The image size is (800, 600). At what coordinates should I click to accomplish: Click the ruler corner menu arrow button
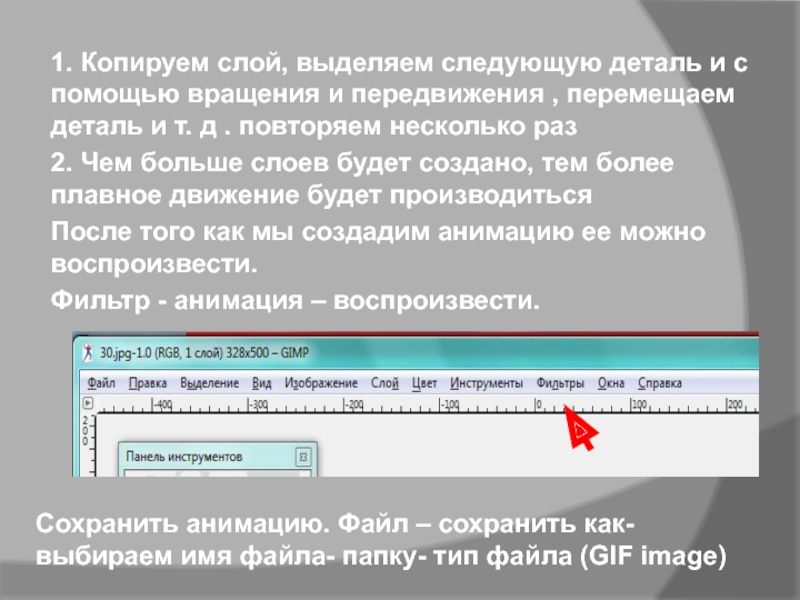(88, 403)
